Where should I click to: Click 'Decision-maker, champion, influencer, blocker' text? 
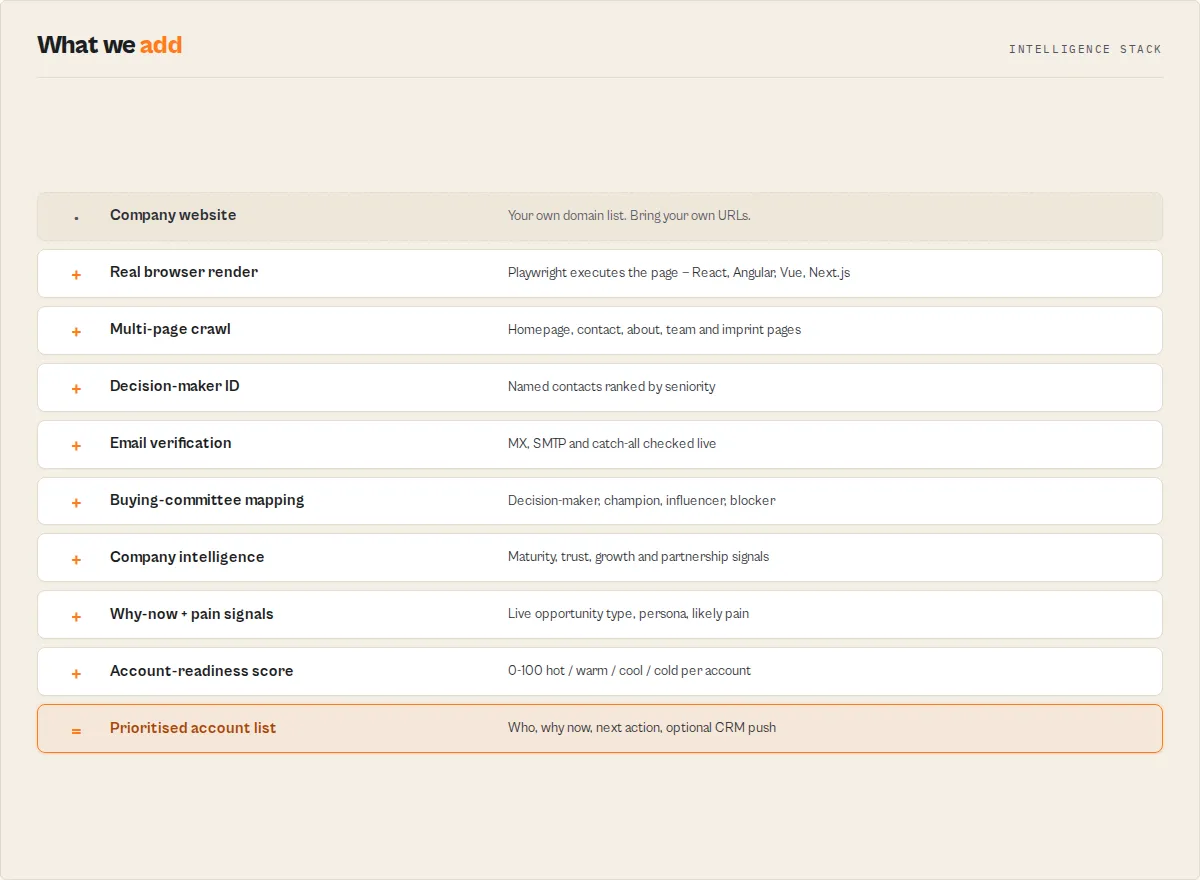641,500
